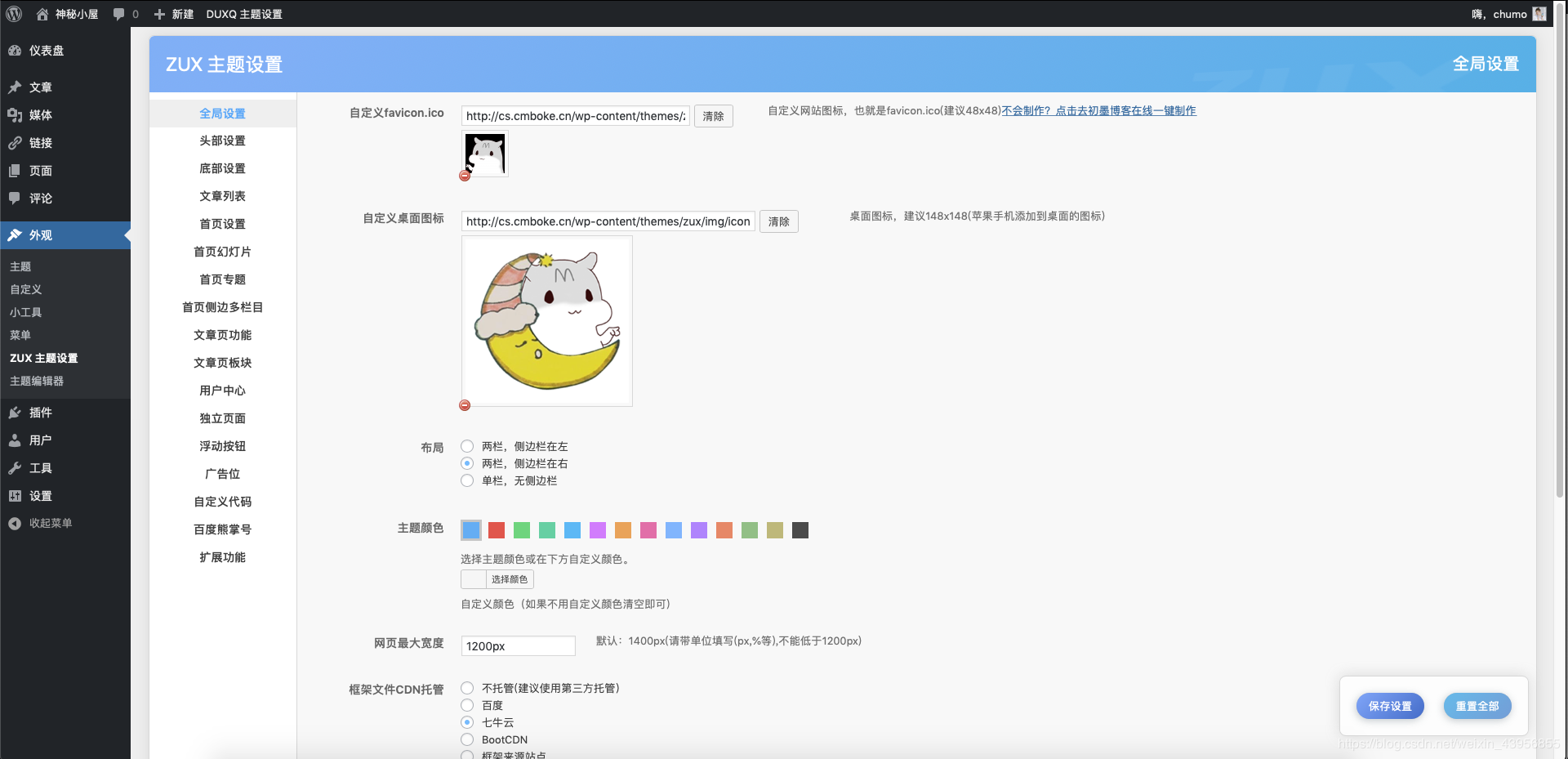Click 重置全部 button
Image resolution: width=1568 pixels, height=759 pixels.
click(x=1477, y=706)
